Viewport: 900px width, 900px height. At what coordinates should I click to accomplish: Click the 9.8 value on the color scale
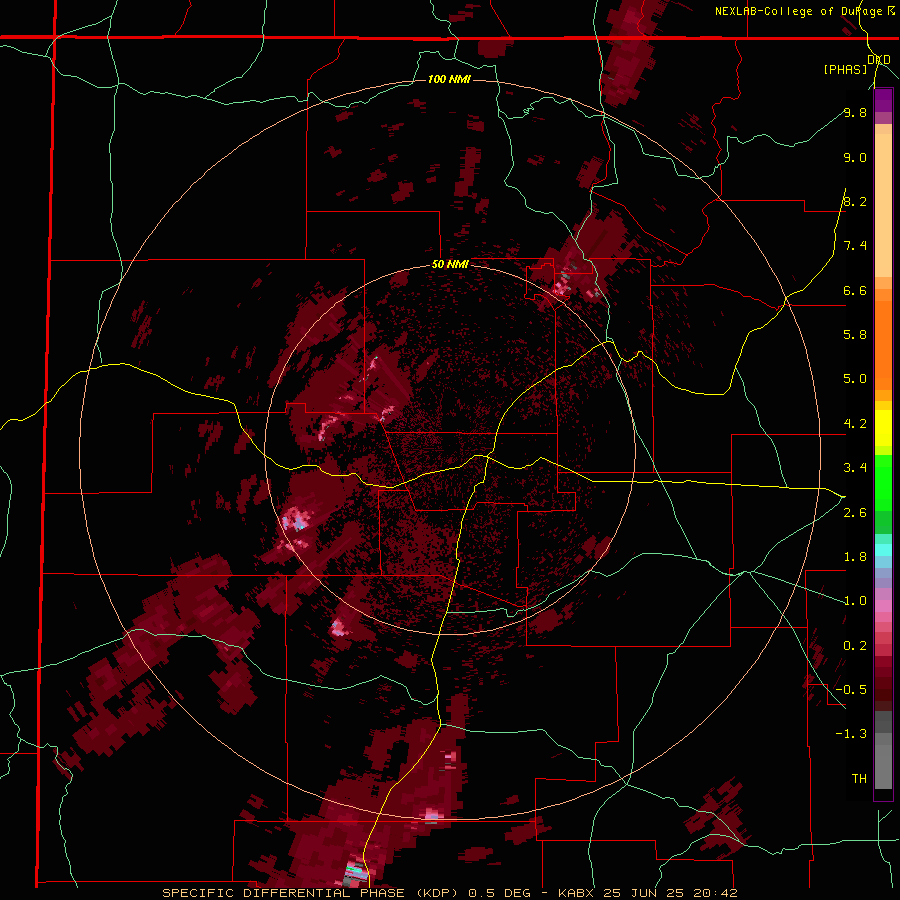click(855, 112)
